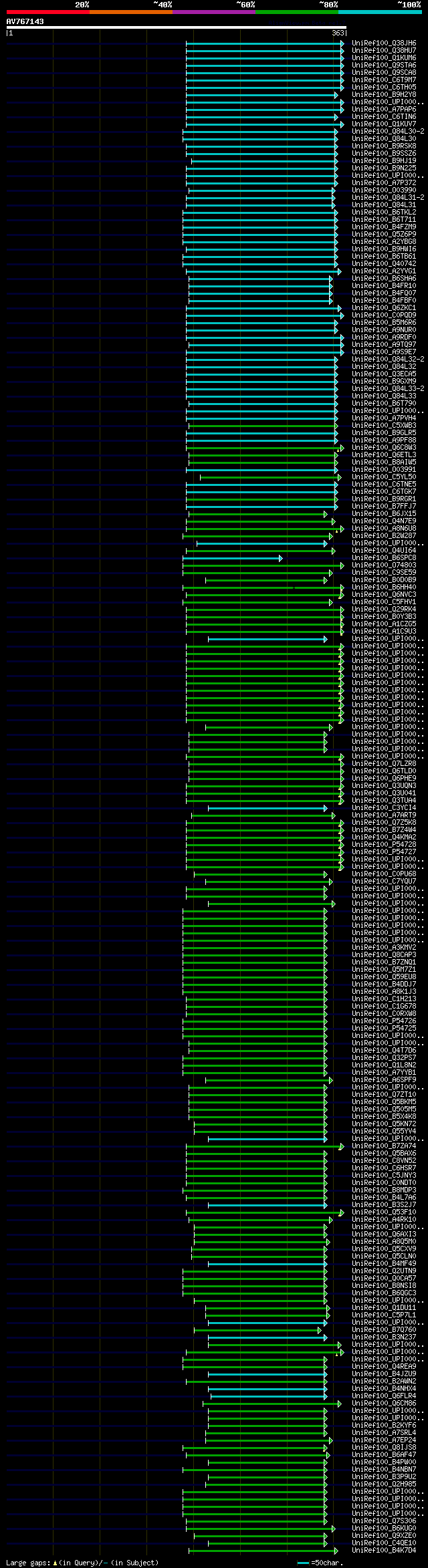Select the UniRef100_B6SHA6 label

384,279
